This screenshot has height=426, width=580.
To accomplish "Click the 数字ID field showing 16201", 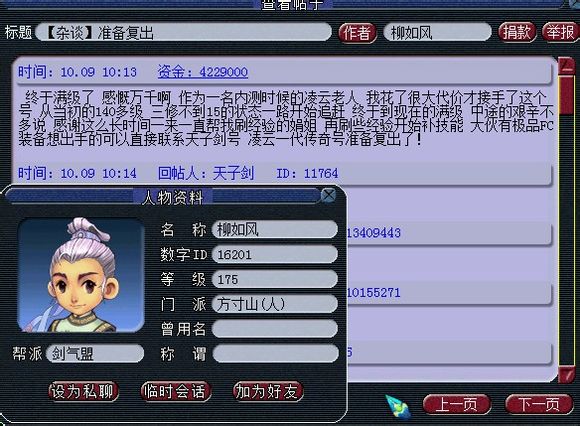I will coord(274,255).
